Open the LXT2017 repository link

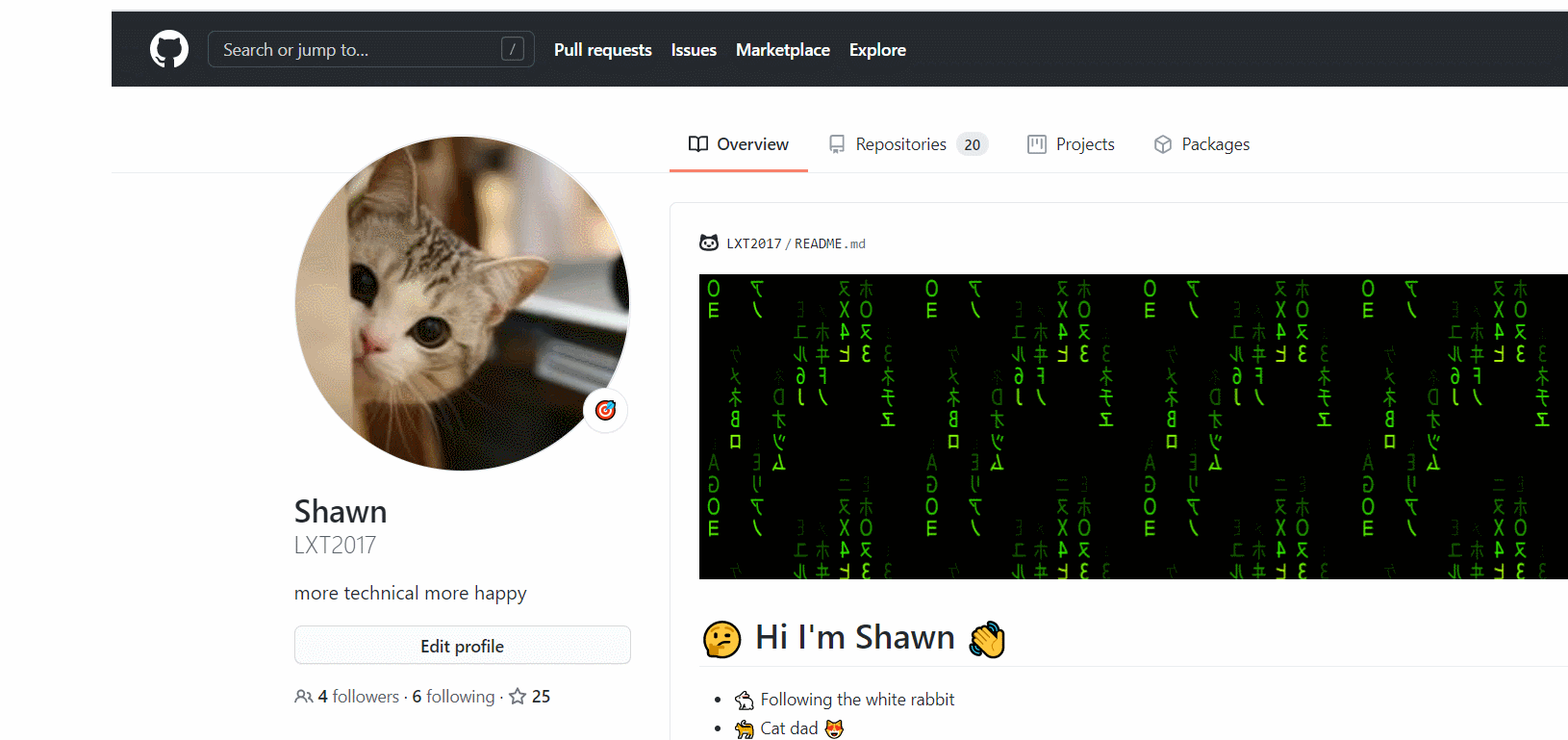click(x=753, y=244)
